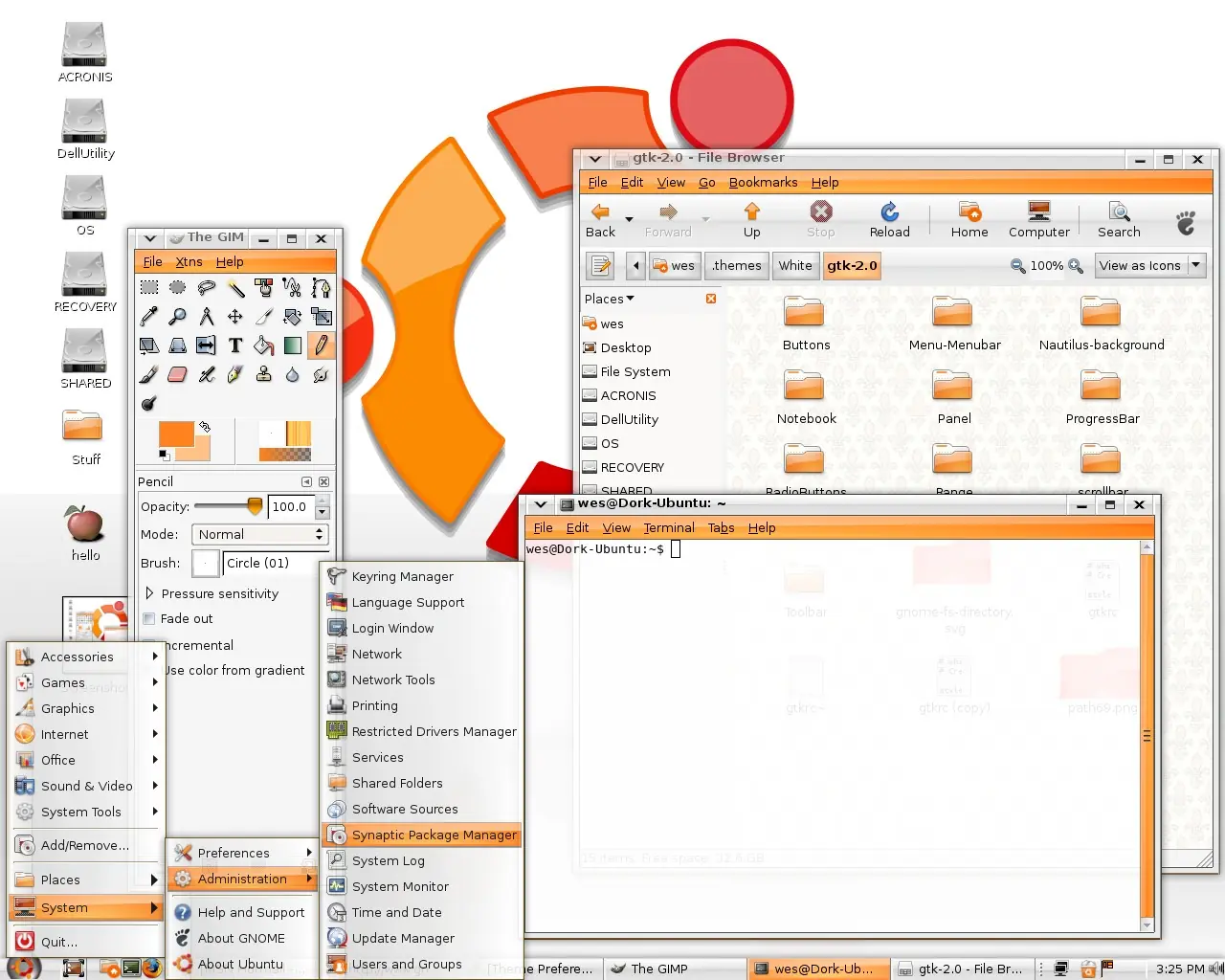Viewport: 1225px width, 980px height.
Task: Click the Opacity slider handle
Action: (x=255, y=506)
